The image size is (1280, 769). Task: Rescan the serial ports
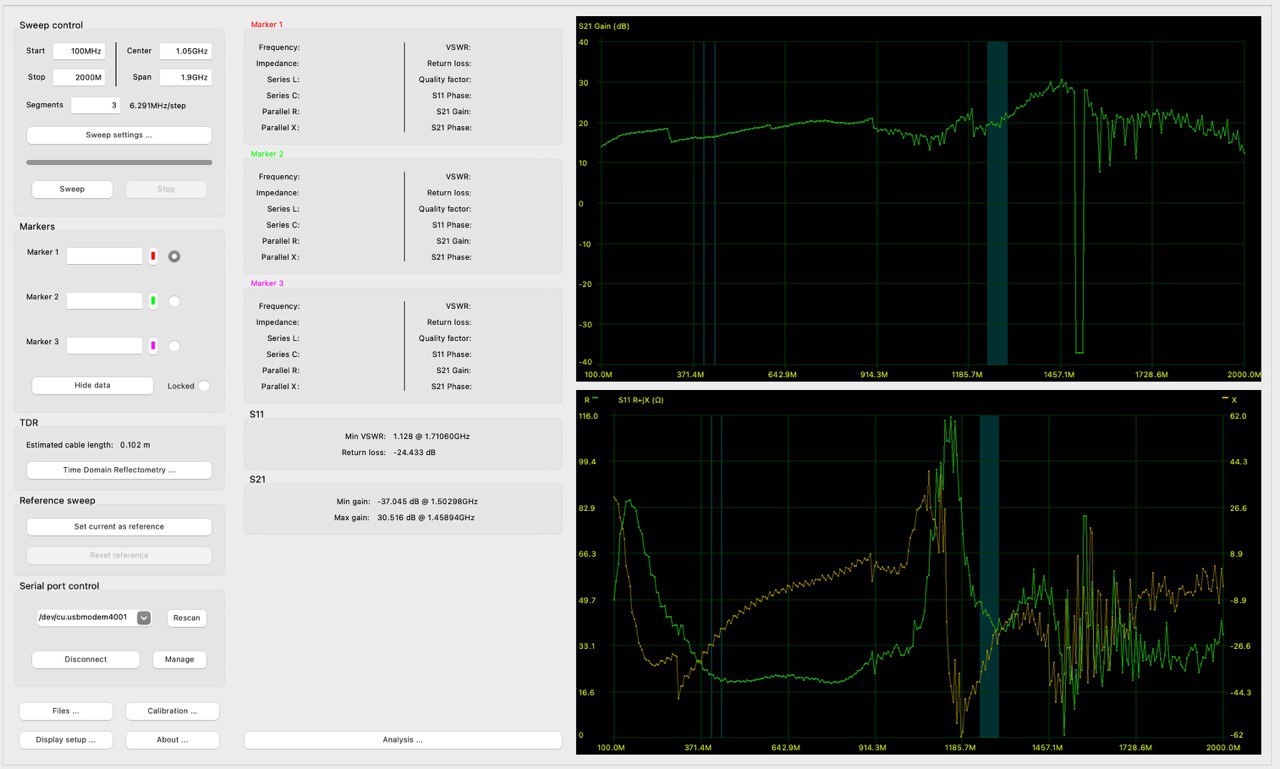tap(186, 618)
